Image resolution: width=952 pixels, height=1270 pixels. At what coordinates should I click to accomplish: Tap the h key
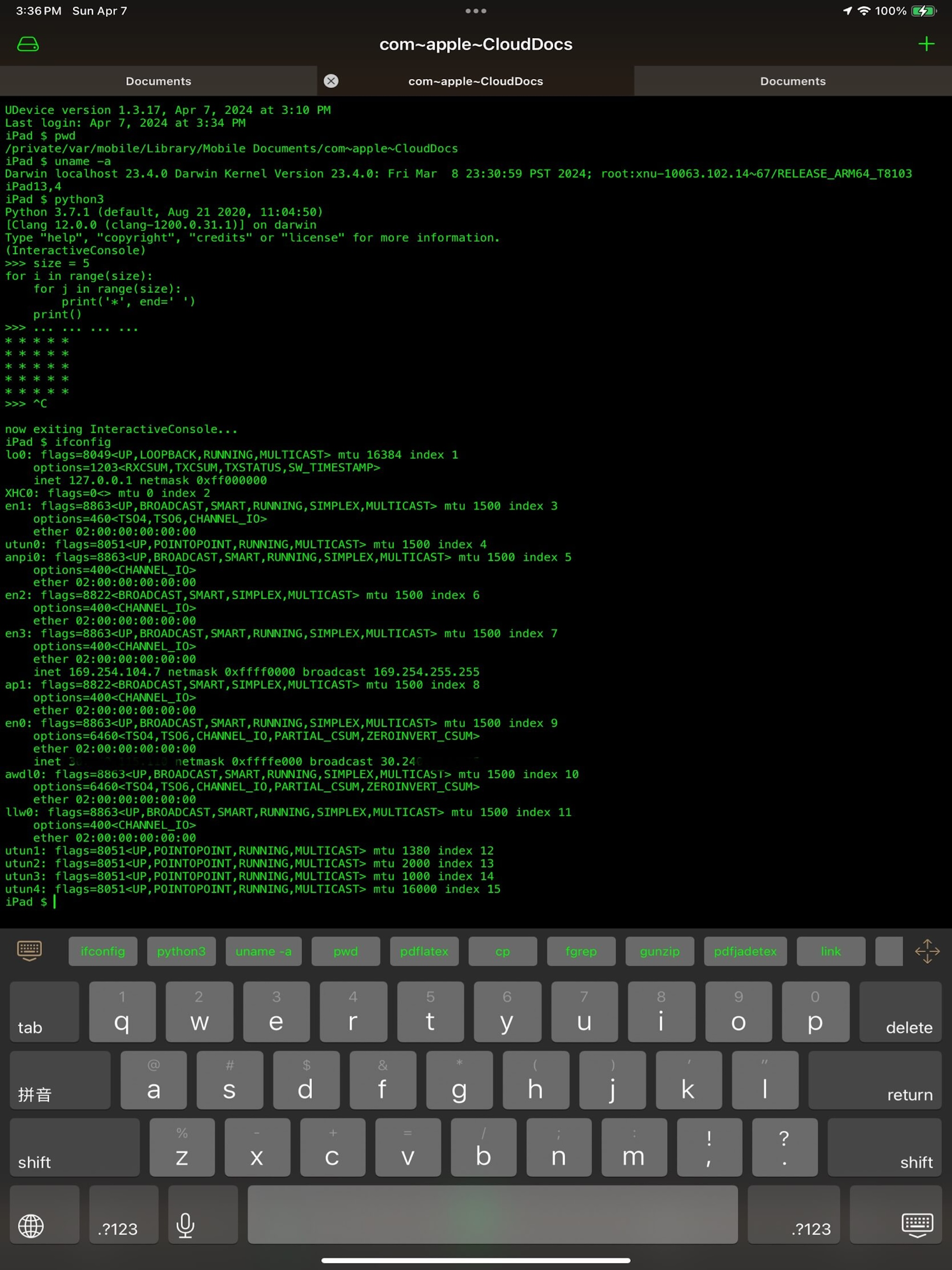coord(535,1079)
